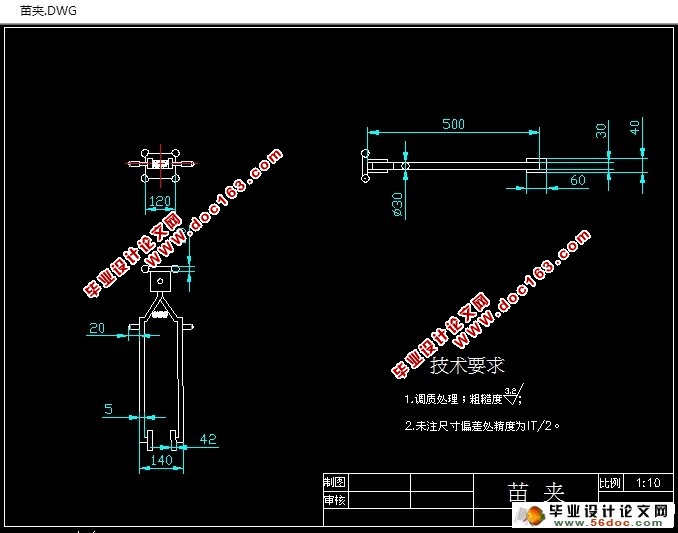Screen dimensions: 678x533
Task: Click the 3.2 surface roughness symbol
Action: pyautogui.click(x=514, y=394)
